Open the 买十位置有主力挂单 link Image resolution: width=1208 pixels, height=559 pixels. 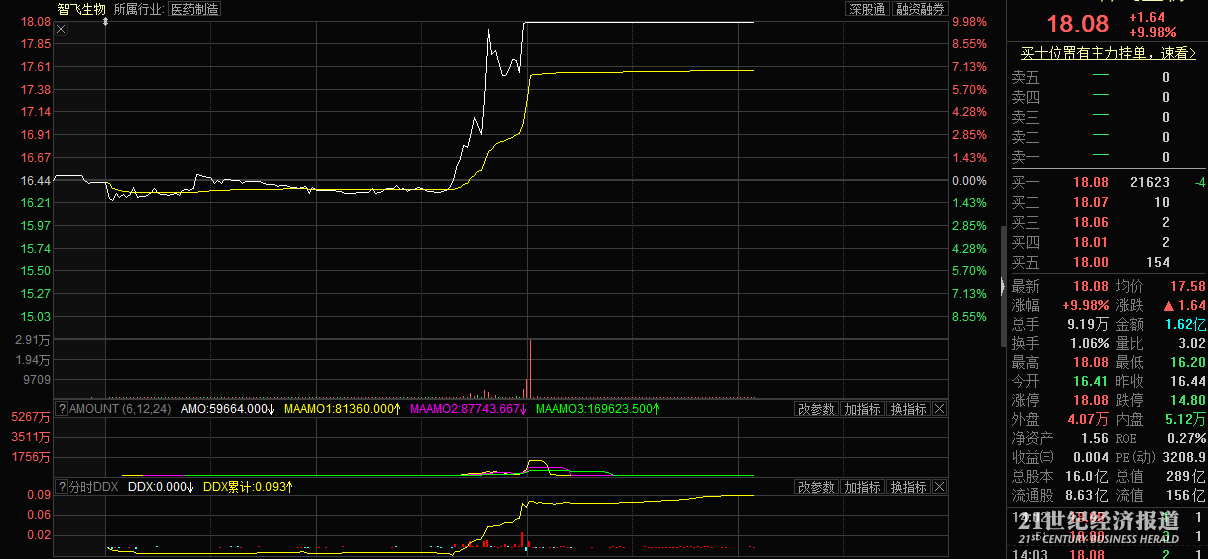pyautogui.click(x=1107, y=53)
